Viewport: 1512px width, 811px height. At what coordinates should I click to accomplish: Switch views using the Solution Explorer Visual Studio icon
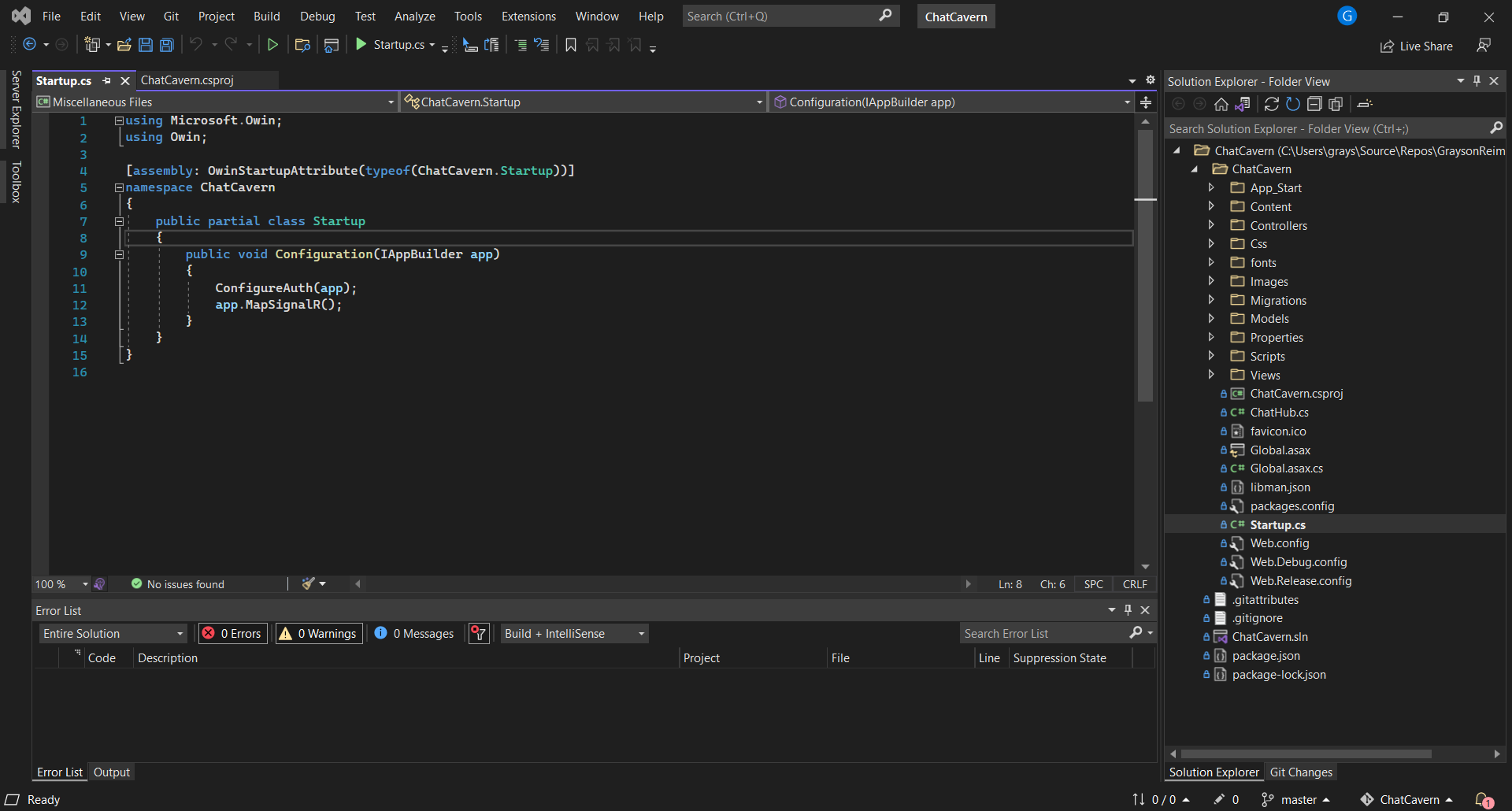(1243, 104)
